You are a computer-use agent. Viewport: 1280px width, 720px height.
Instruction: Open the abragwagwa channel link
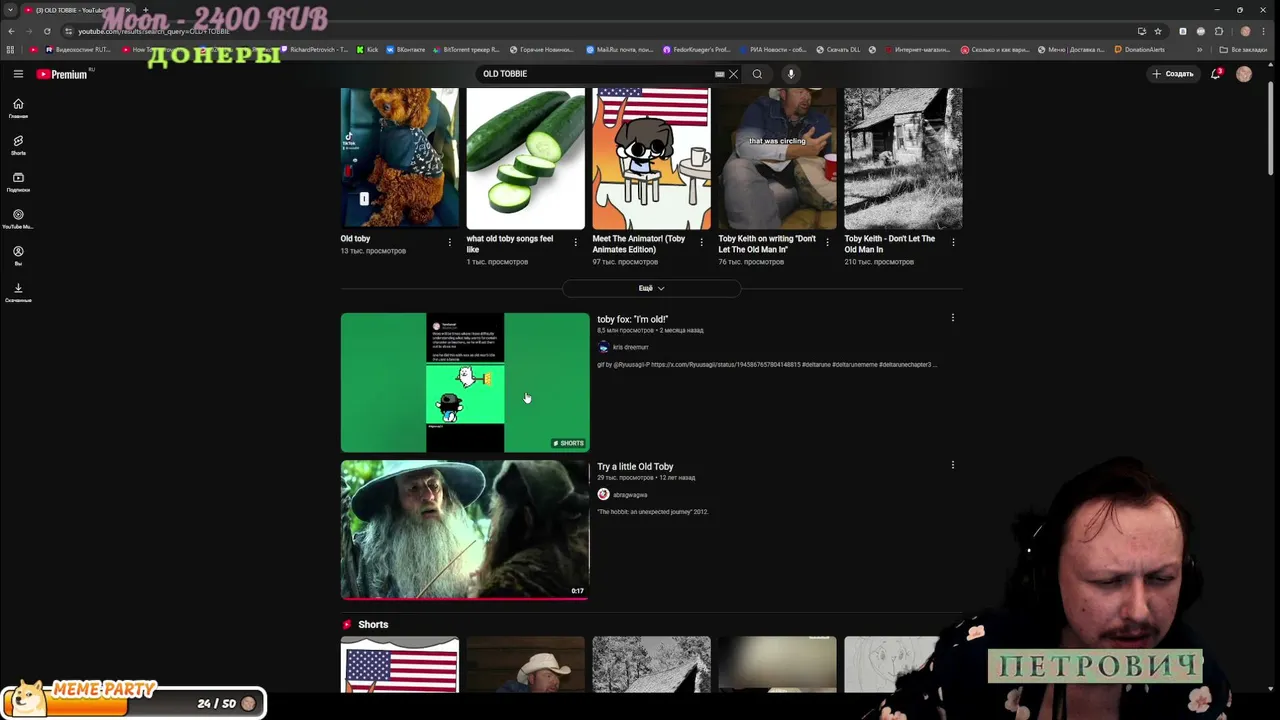630,494
